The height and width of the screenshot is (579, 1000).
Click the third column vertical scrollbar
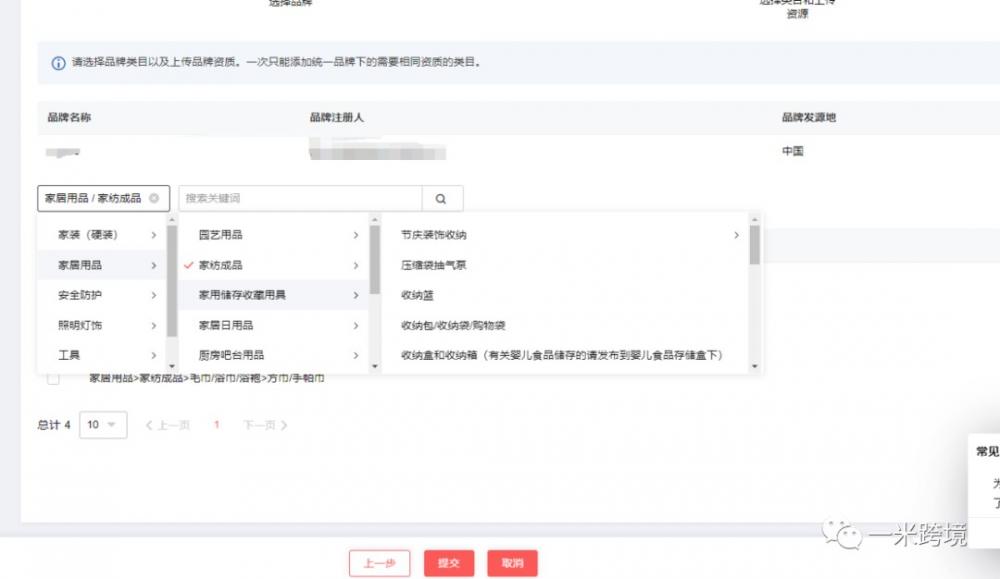[x=754, y=246]
